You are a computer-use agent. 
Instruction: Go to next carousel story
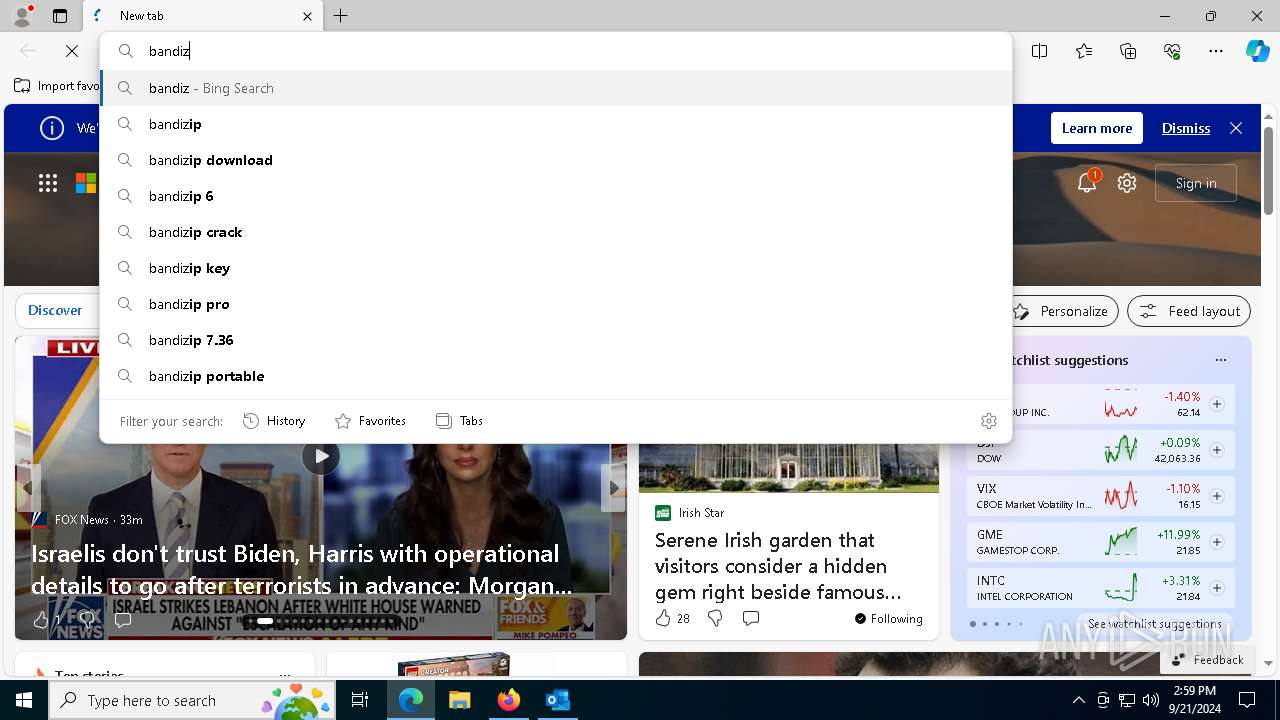click(614, 488)
